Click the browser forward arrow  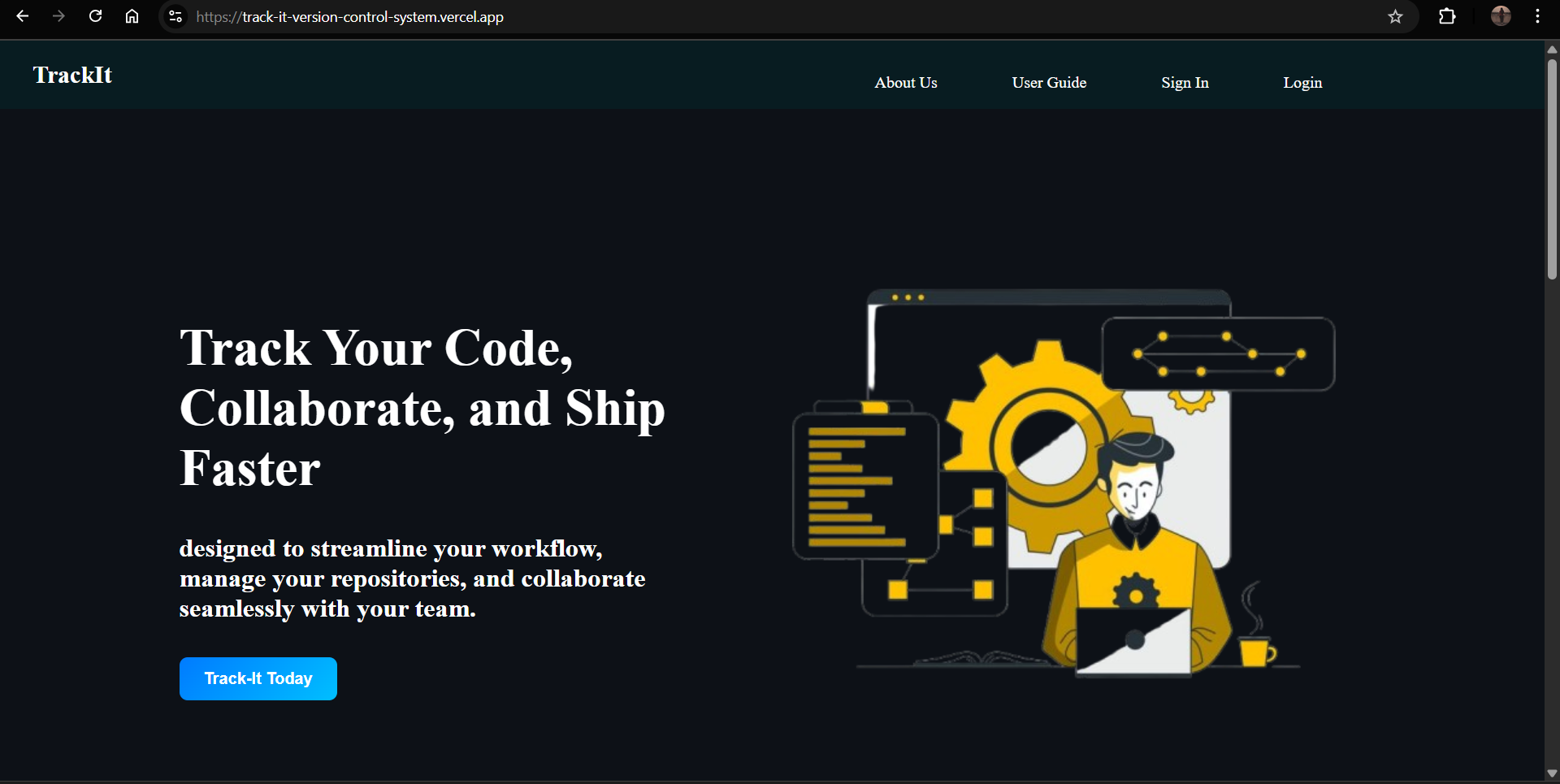[x=58, y=16]
